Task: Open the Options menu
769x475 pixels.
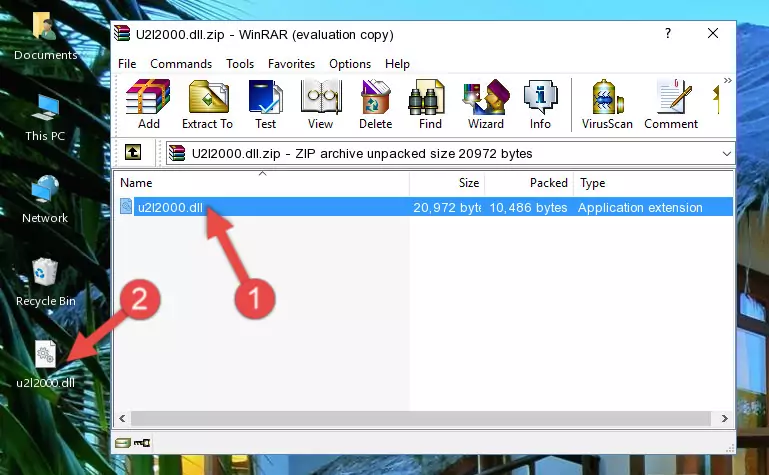Action: click(350, 64)
